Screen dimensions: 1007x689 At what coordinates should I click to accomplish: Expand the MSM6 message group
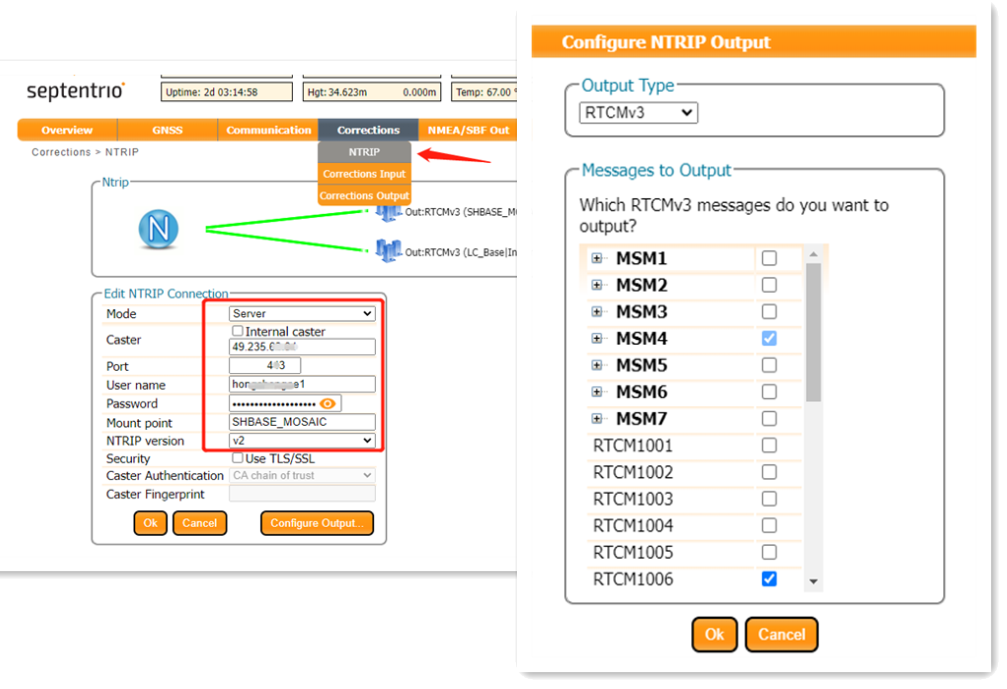tap(597, 392)
